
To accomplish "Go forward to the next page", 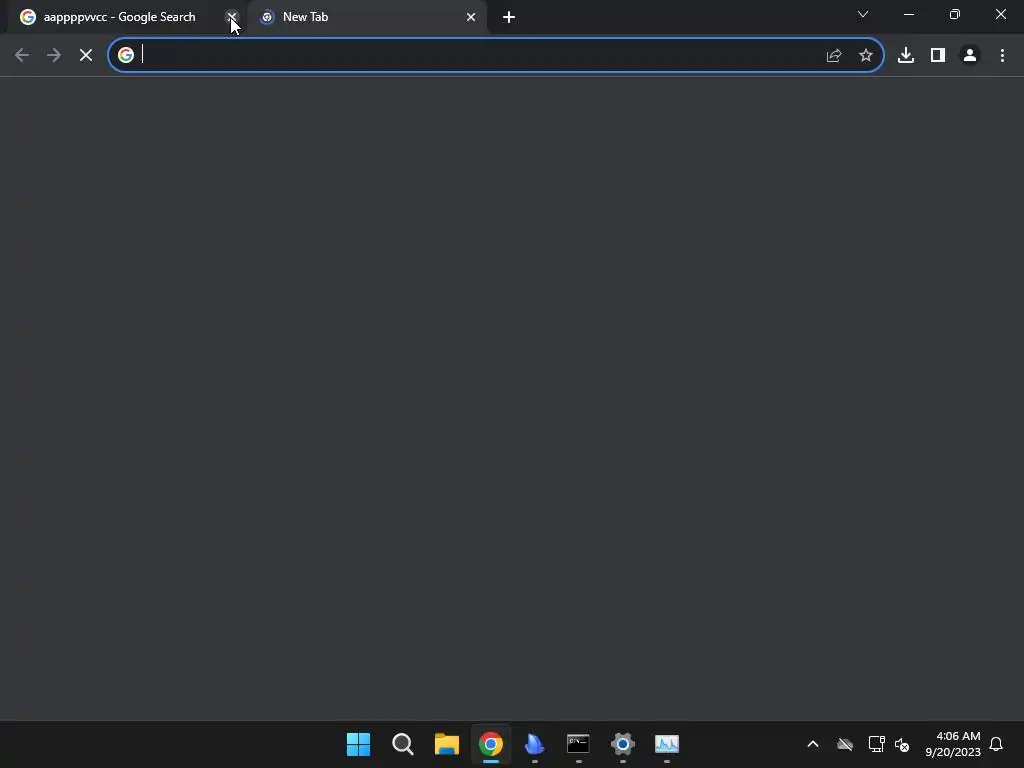I will 54,55.
